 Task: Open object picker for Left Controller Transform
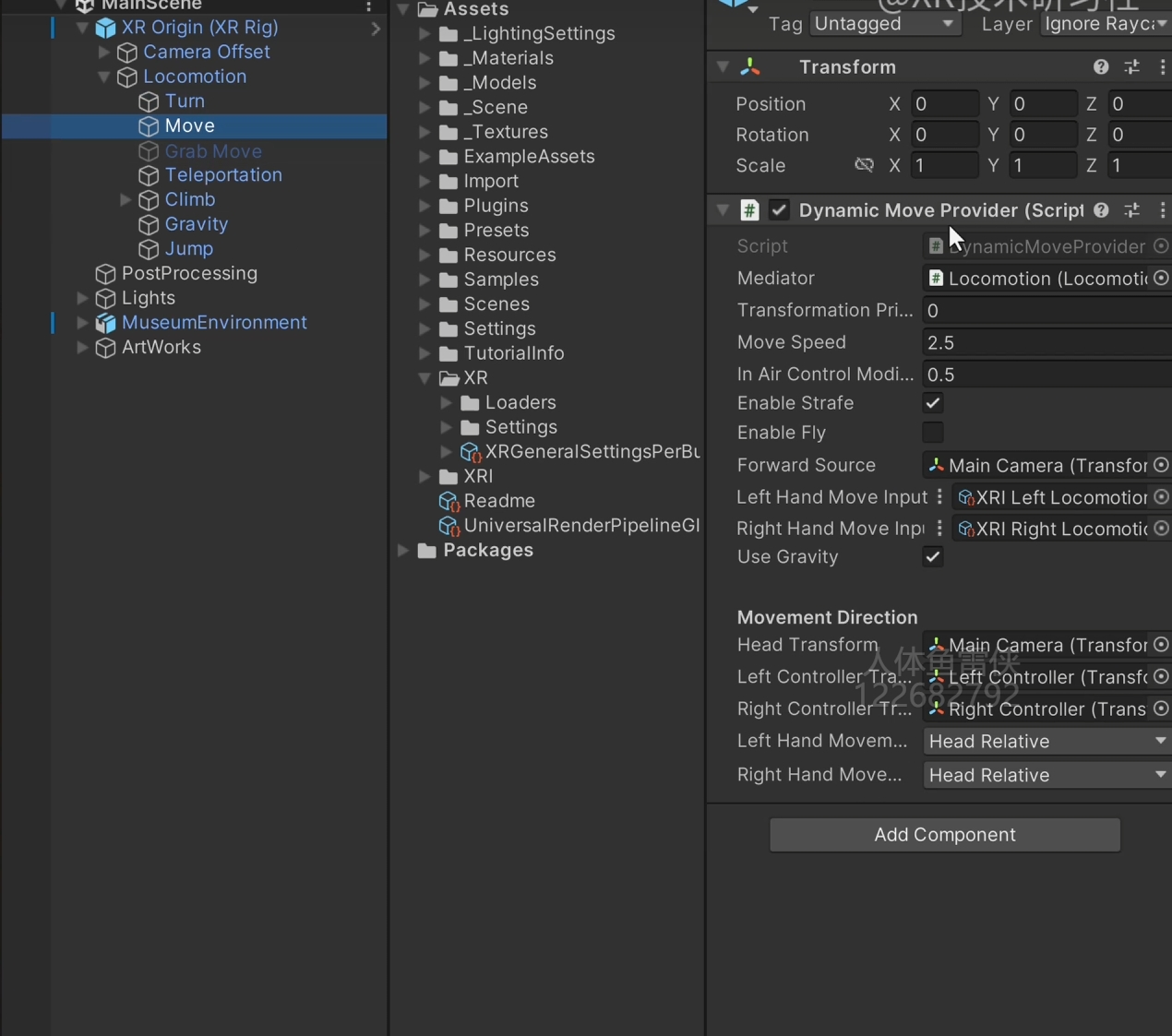click(x=1161, y=676)
